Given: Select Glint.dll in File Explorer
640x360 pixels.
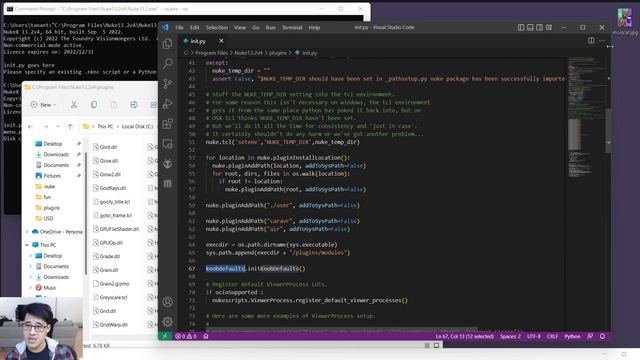Looking at the screenshot, I should [x=105, y=147].
